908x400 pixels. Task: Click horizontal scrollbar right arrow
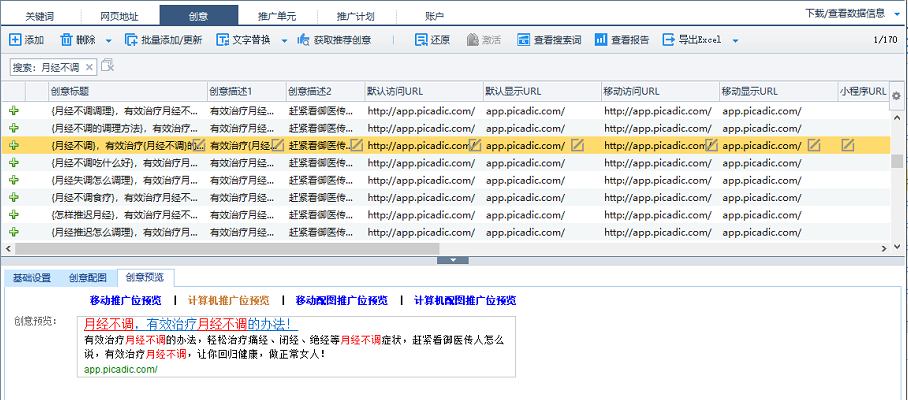884,248
